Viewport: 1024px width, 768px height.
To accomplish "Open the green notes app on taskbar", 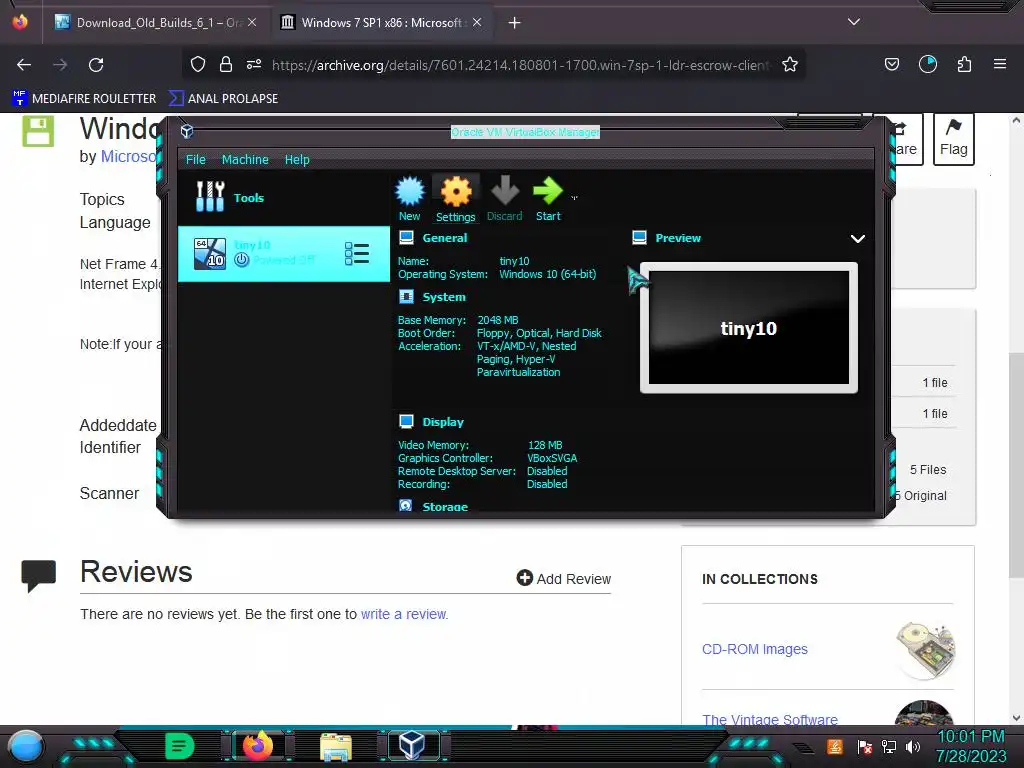I will (180, 746).
